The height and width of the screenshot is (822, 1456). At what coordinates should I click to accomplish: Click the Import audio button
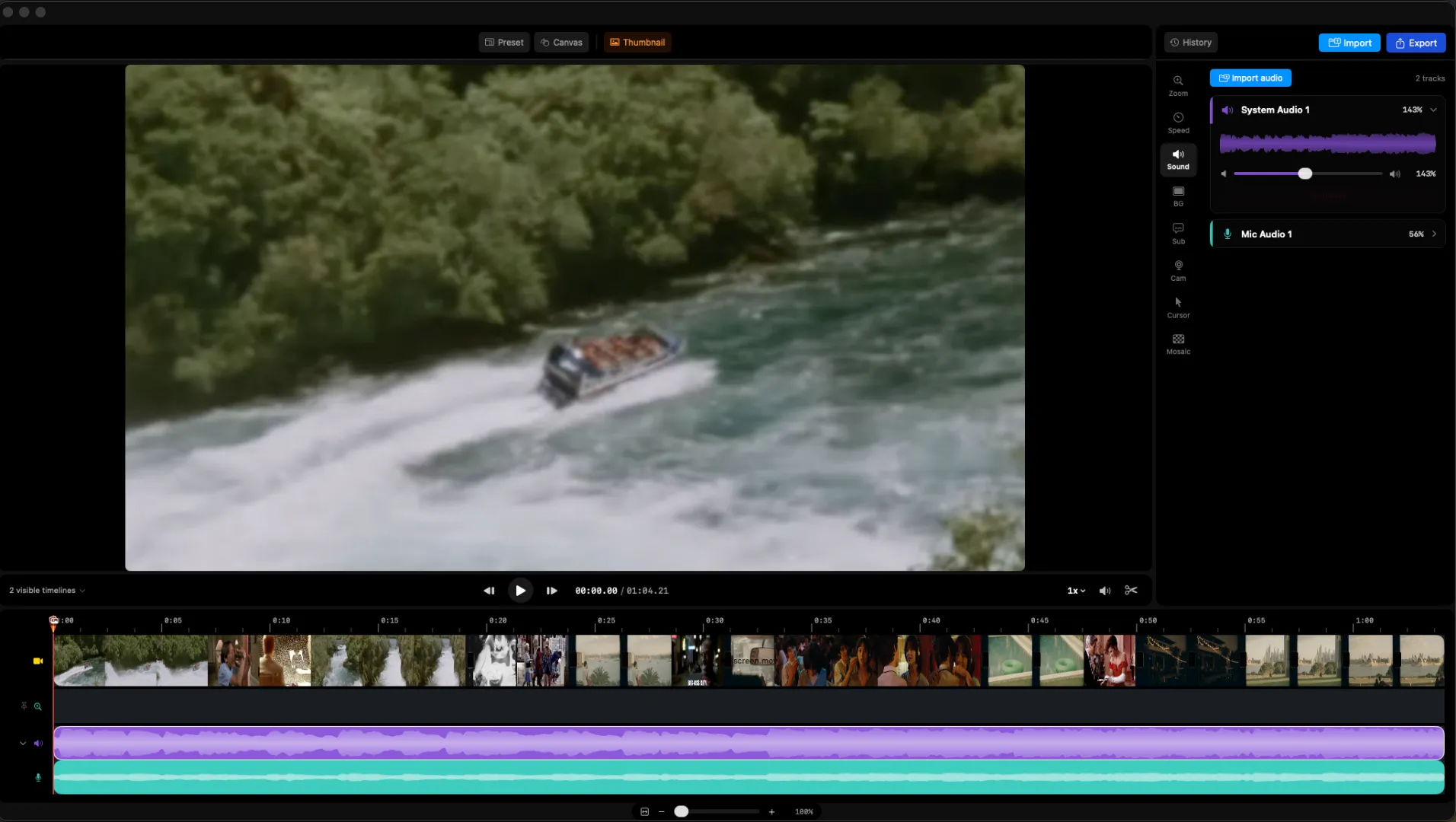(x=1250, y=78)
